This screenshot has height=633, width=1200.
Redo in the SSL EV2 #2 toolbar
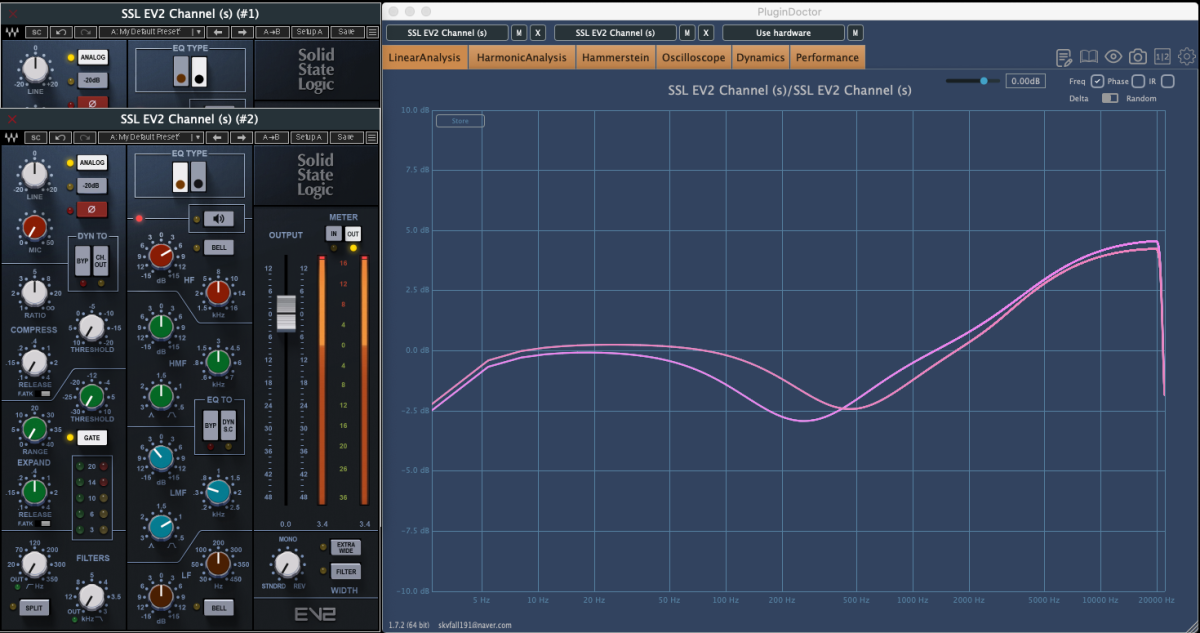pyautogui.click(x=84, y=136)
